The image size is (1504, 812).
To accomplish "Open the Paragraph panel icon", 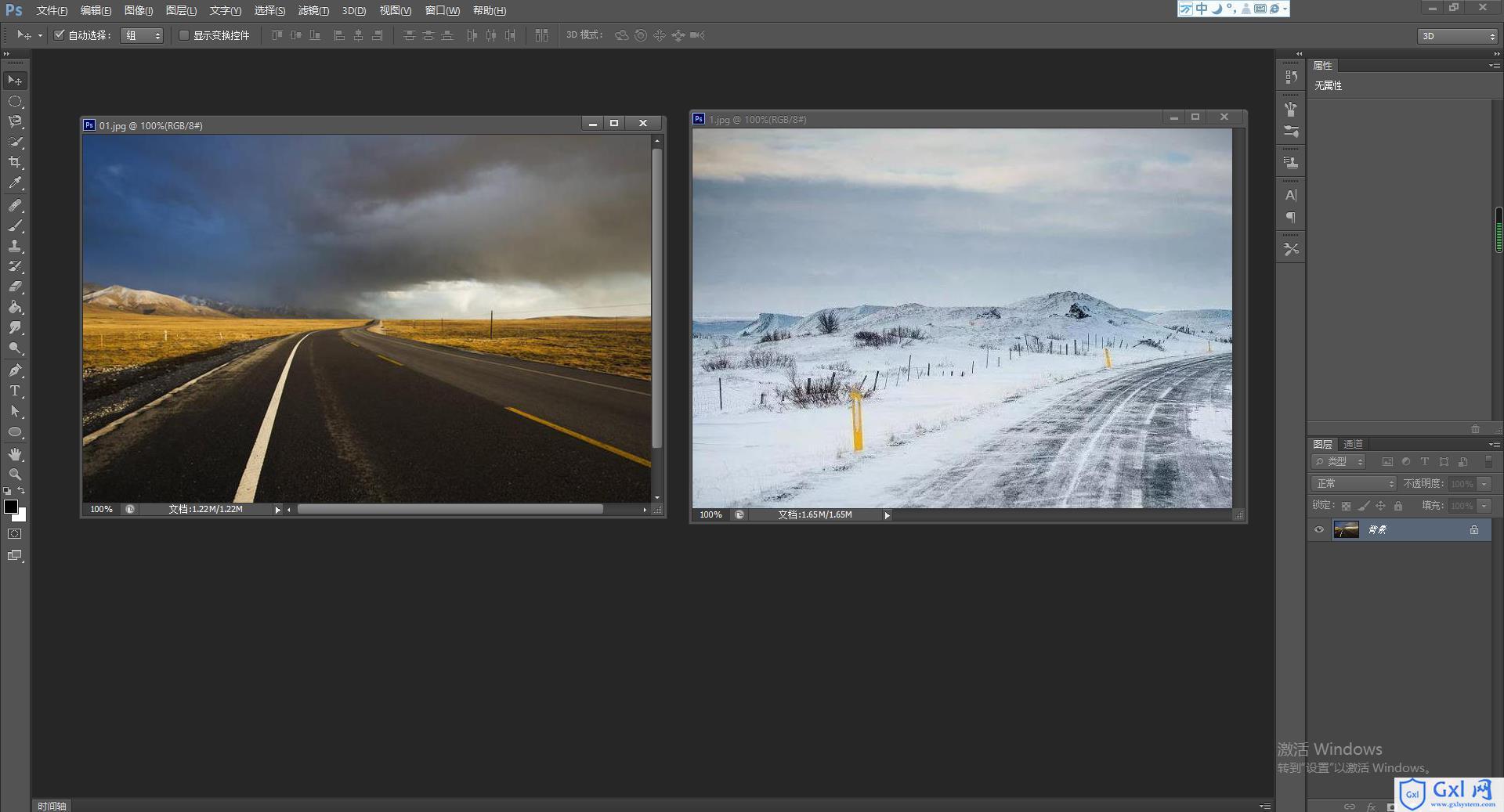I will pos(1291,218).
